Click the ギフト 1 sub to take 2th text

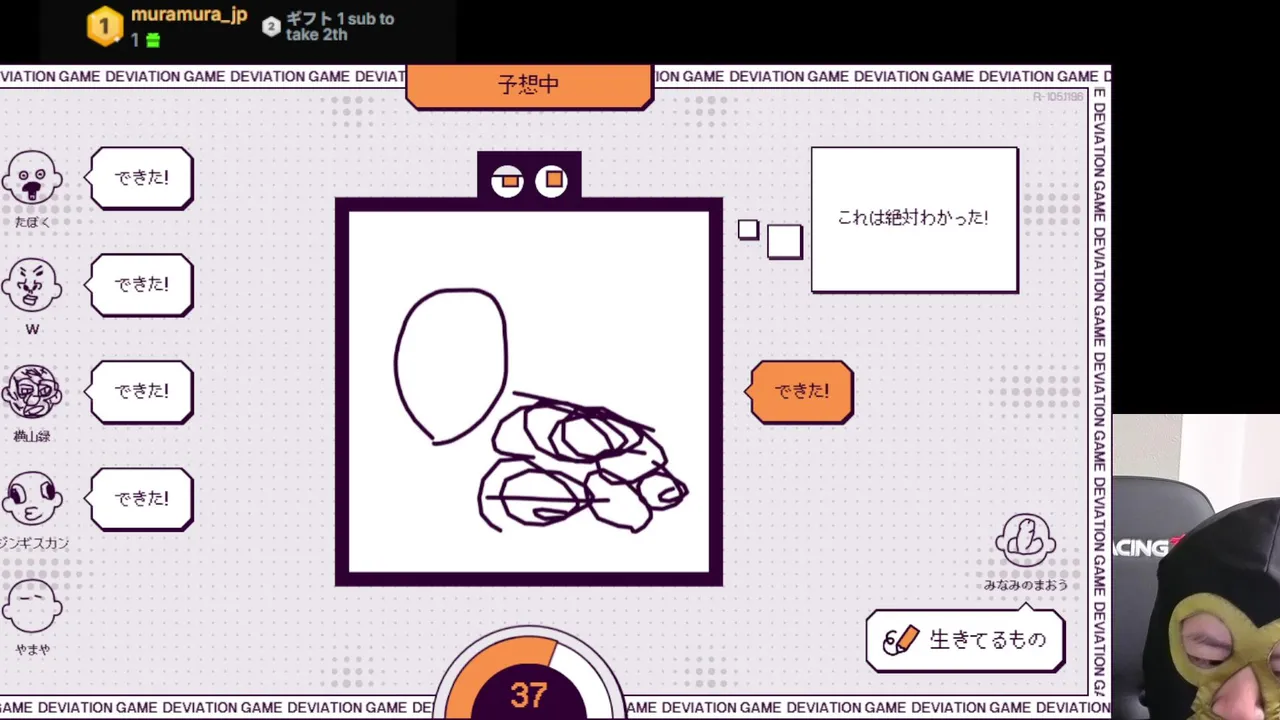340,27
